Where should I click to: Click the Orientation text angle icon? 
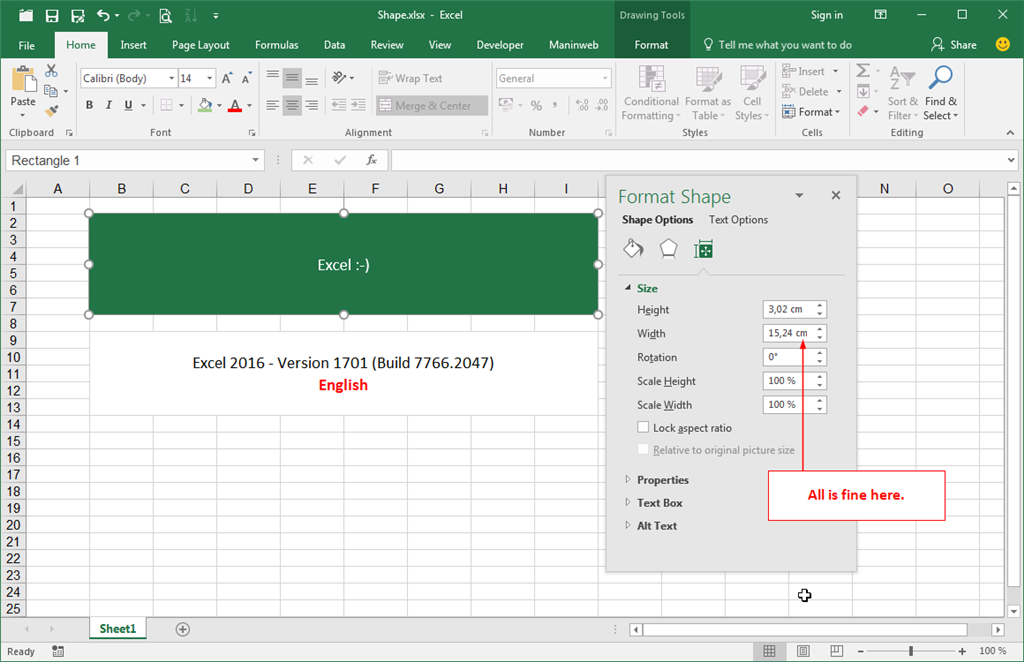[339, 78]
